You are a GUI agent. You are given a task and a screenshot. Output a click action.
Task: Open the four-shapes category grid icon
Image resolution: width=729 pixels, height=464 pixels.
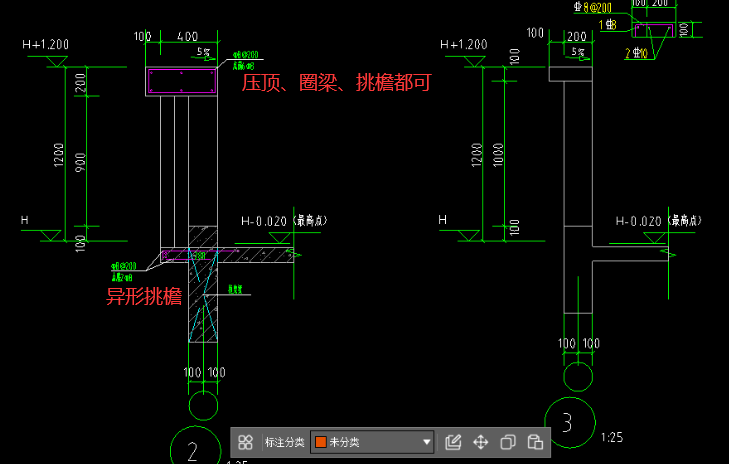pyautogui.click(x=245, y=442)
